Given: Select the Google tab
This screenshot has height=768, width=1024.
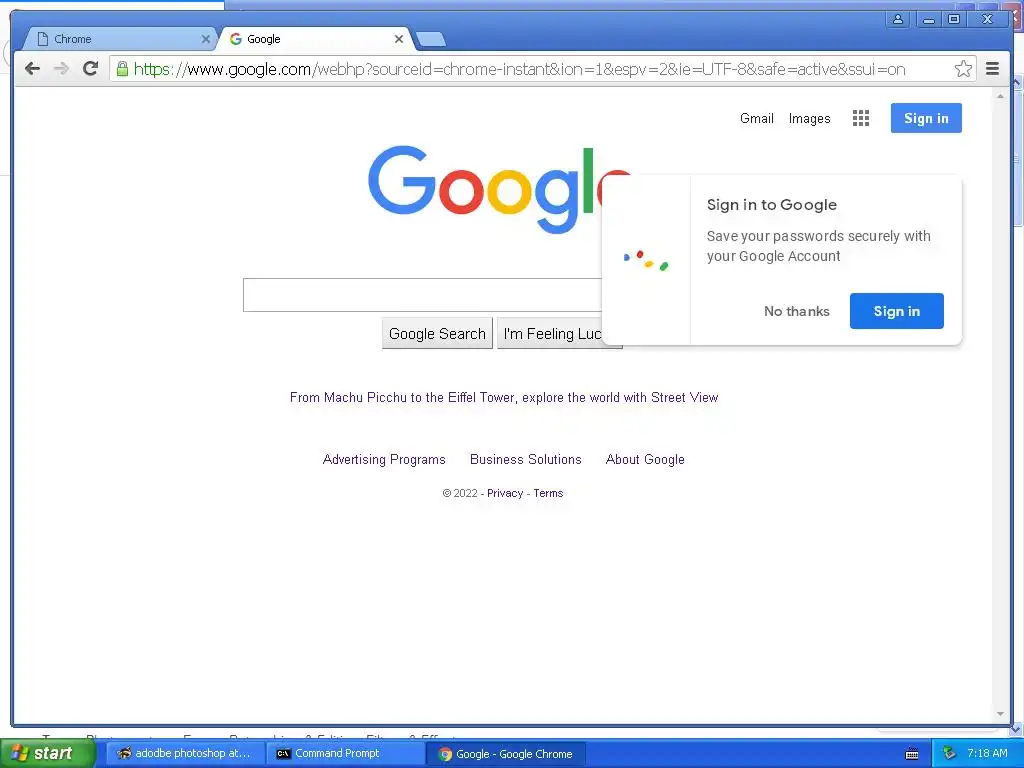Looking at the screenshot, I should pyautogui.click(x=315, y=39).
